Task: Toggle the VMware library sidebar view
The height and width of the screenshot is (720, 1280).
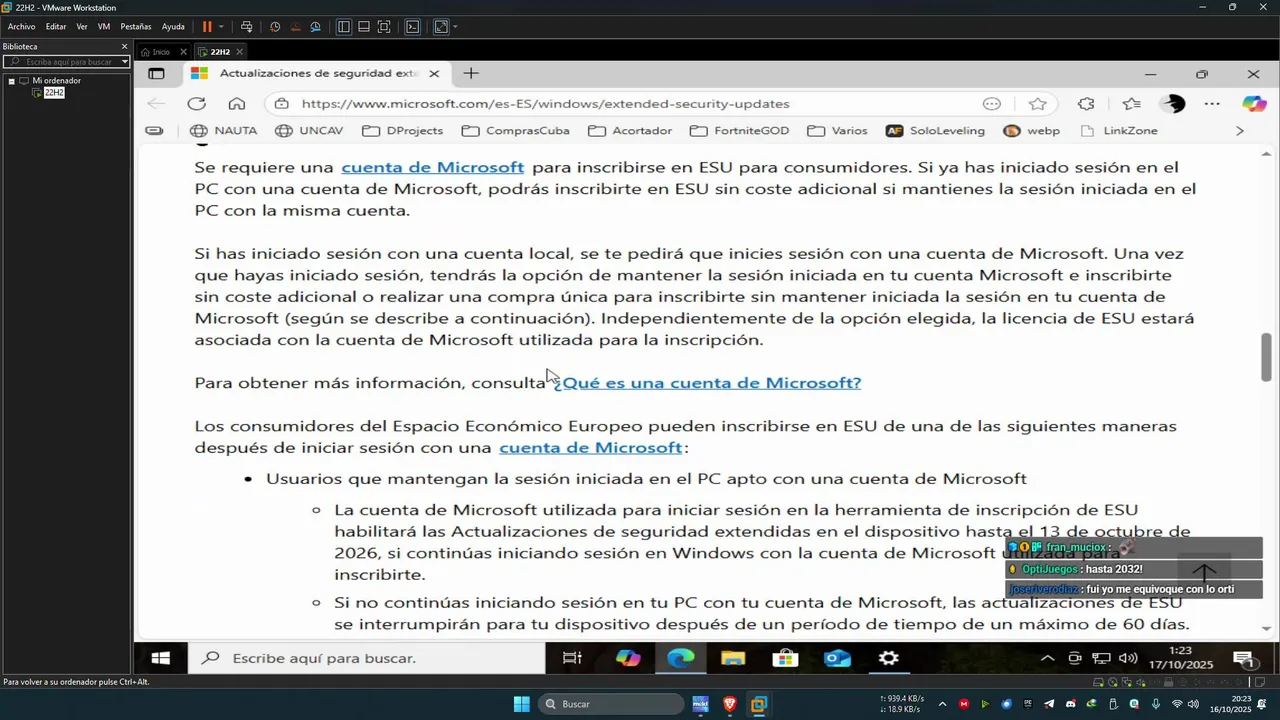Action: pos(343,27)
